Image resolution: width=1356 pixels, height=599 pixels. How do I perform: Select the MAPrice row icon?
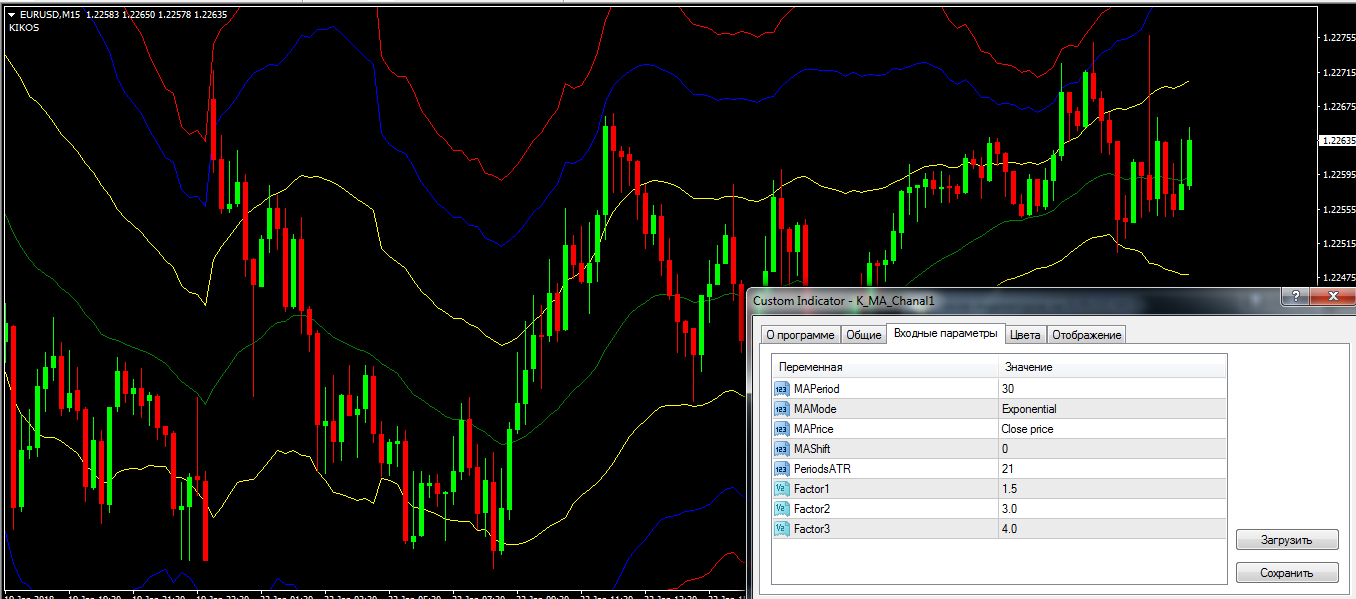pyautogui.click(x=781, y=429)
